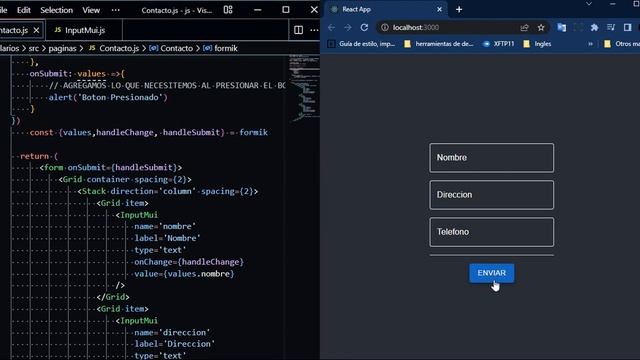
Task: Open the overflow menu after View
Action: [116, 10]
